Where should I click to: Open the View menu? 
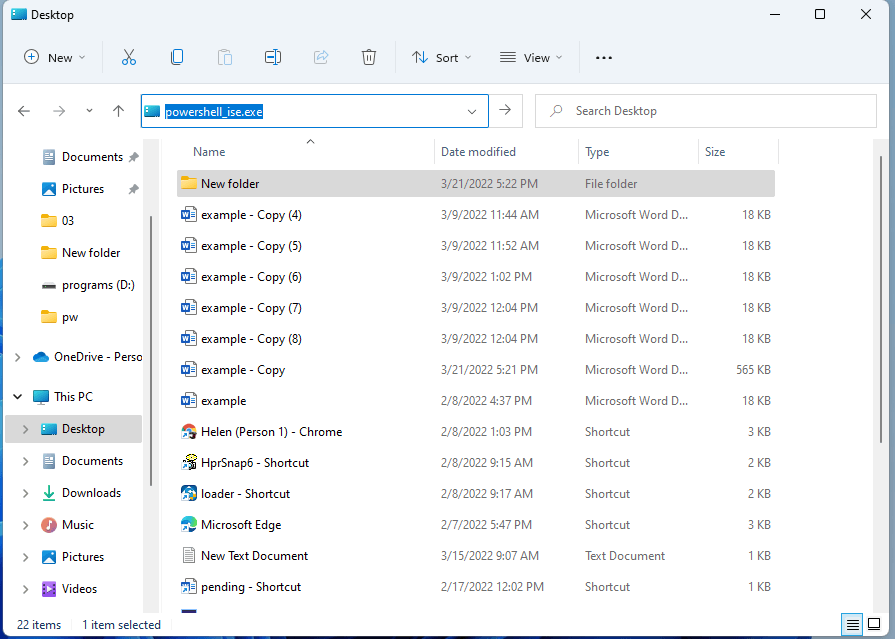pos(530,57)
